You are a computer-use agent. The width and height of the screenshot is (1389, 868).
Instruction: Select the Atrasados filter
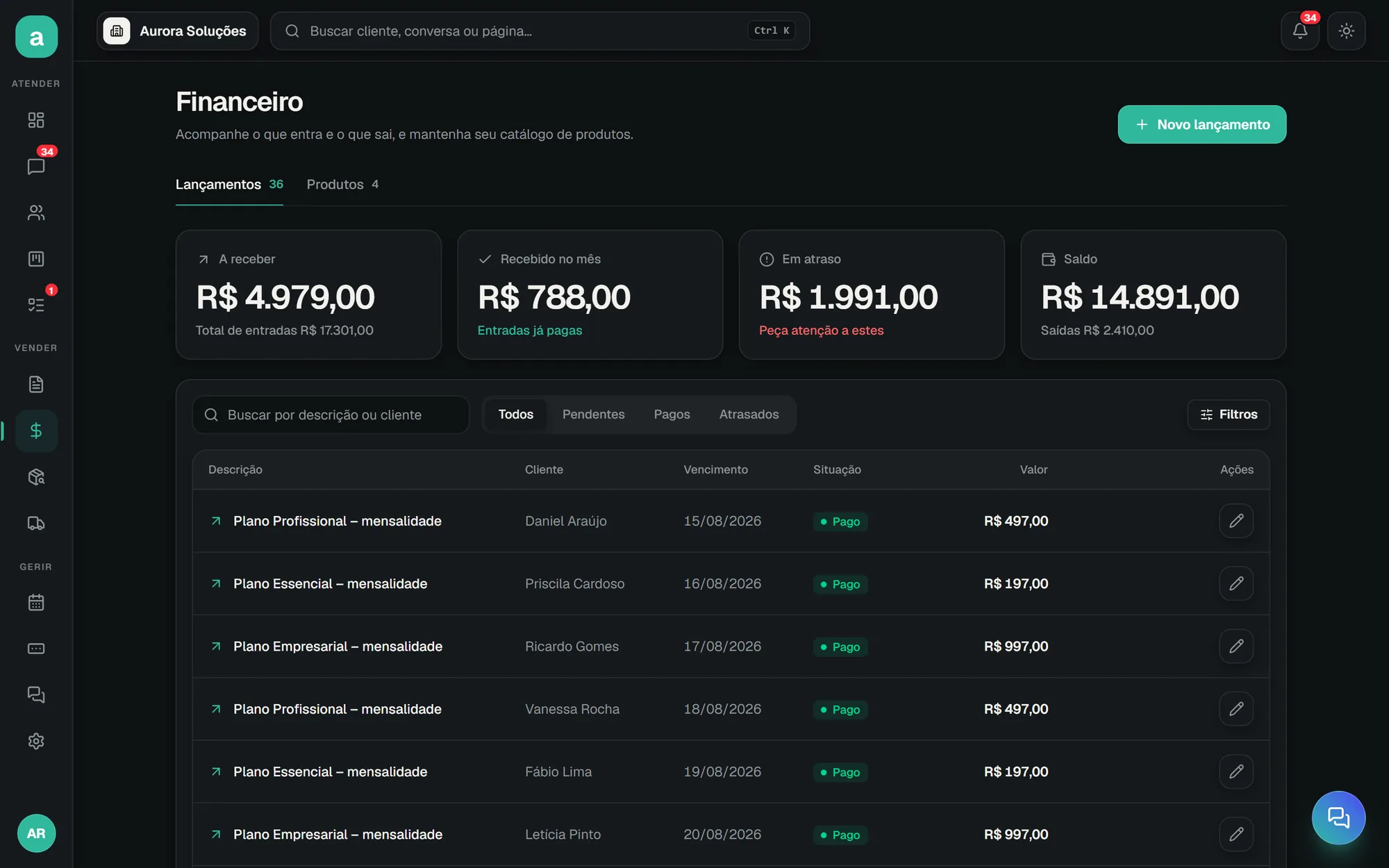coord(749,415)
